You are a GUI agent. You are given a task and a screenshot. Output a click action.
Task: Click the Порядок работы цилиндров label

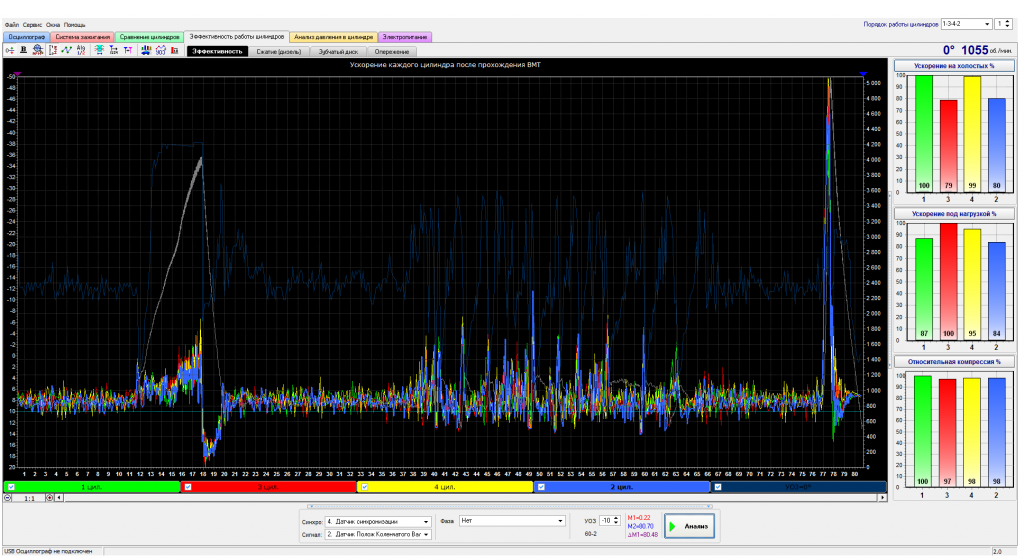tap(901, 25)
